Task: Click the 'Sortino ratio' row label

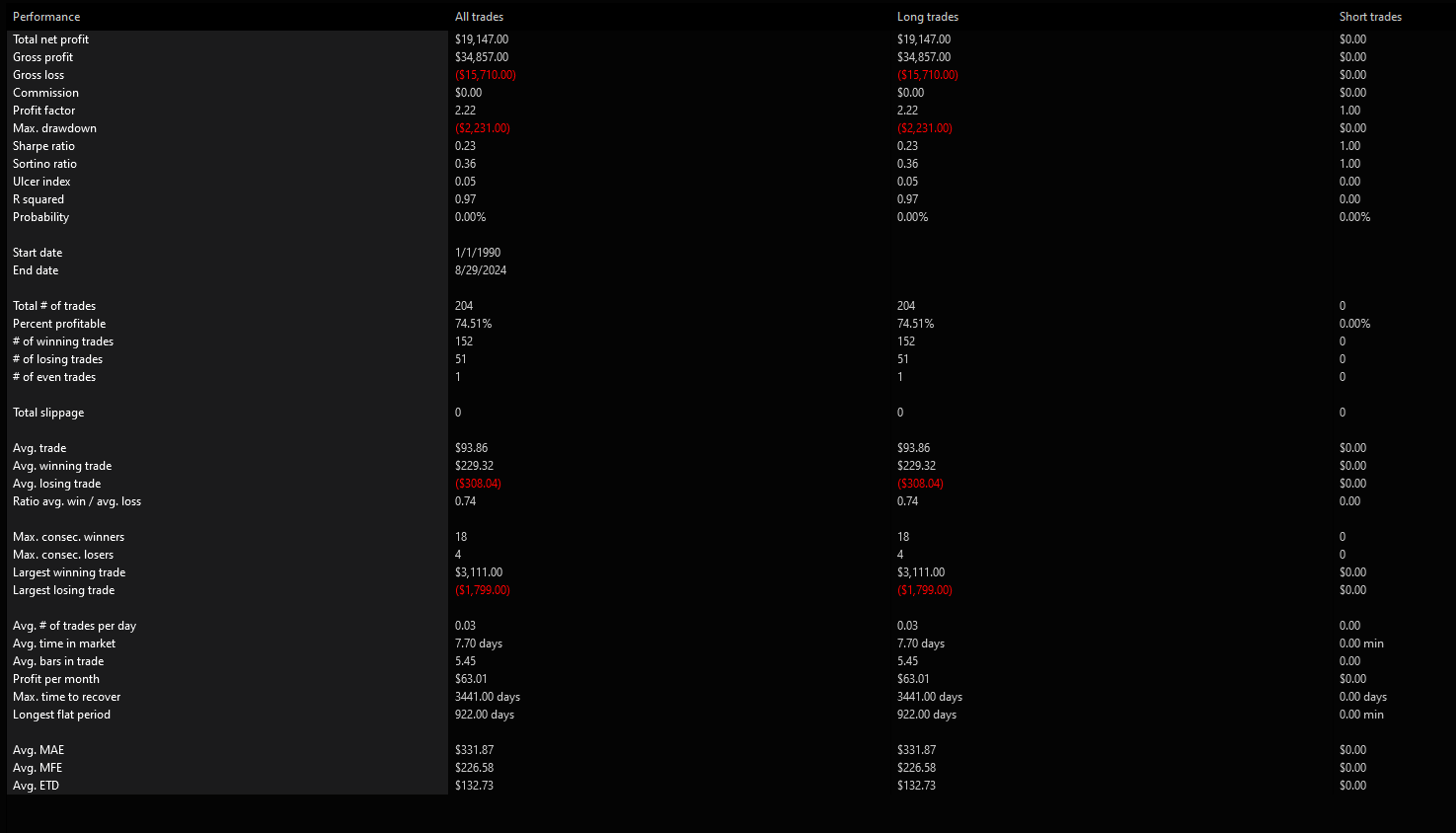Action: point(44,164)
